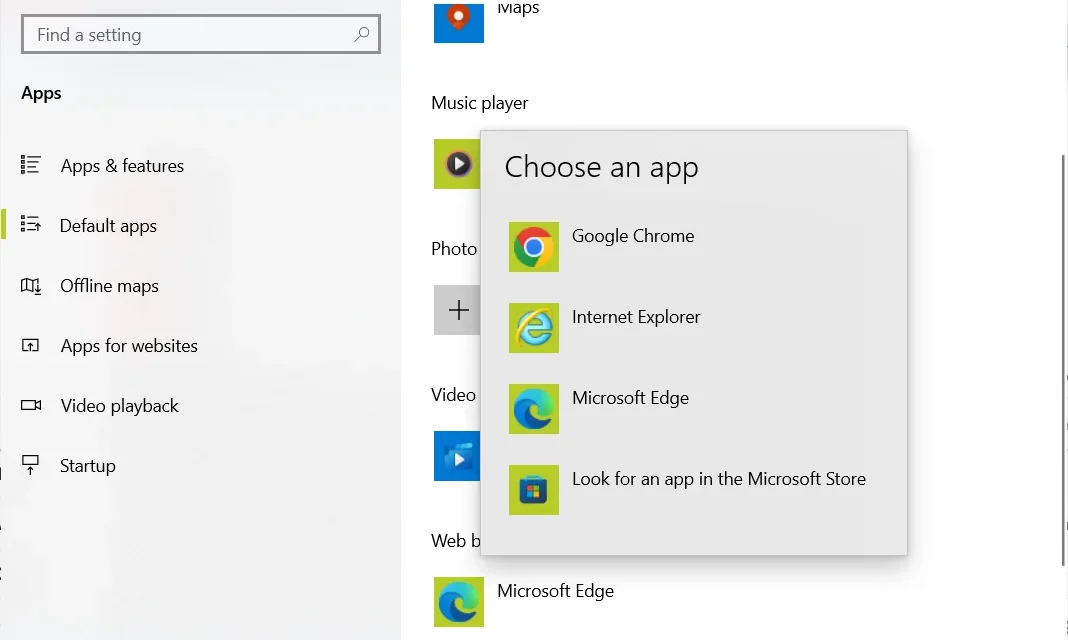Click the vertical scrollbar on the right

pyautogui.click(x=1064, y=359)
